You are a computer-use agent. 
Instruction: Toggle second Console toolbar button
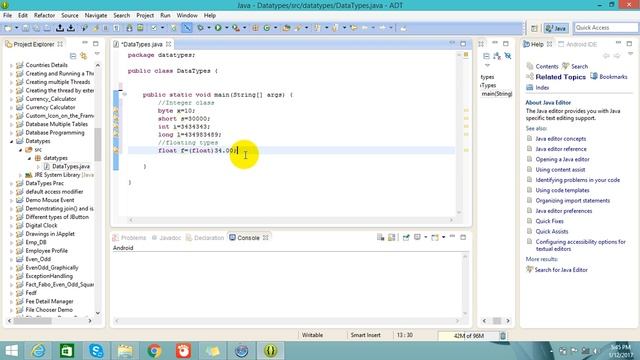coord(391,238)
